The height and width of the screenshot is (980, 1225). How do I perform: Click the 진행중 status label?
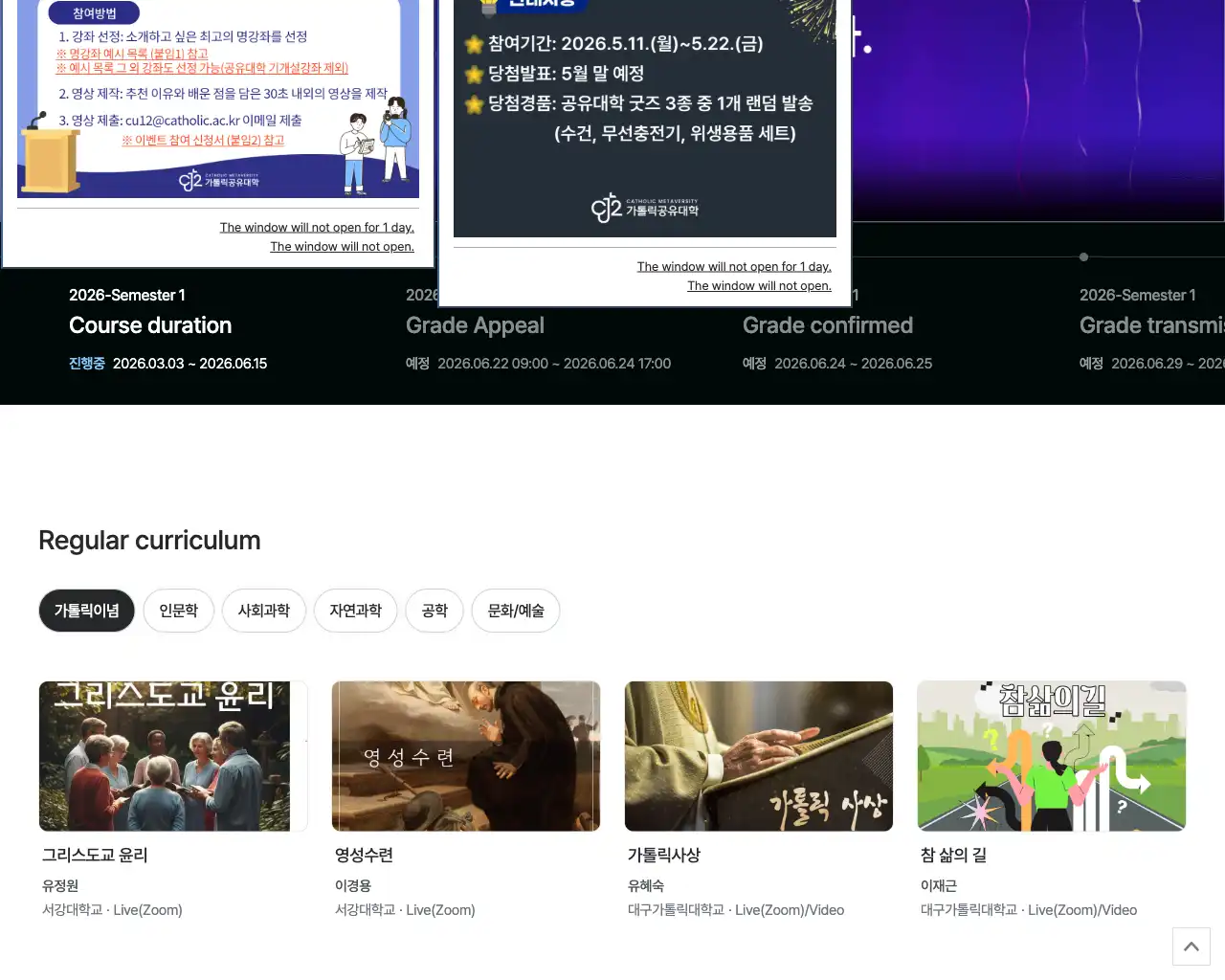[x=87, y=364]
